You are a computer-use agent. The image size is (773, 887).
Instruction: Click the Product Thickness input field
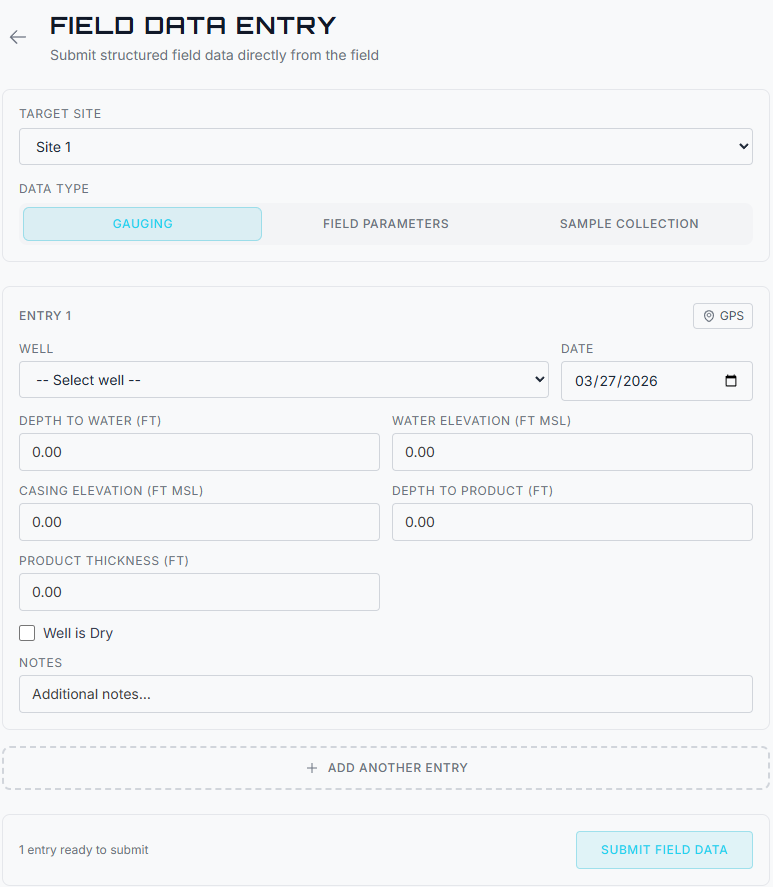[199, 592]
